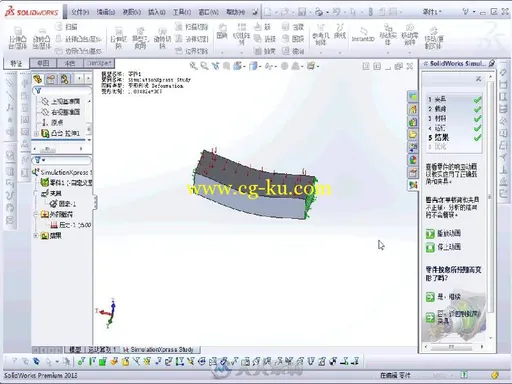Click Zoom to Fit in view toolbar

point(193,66)
